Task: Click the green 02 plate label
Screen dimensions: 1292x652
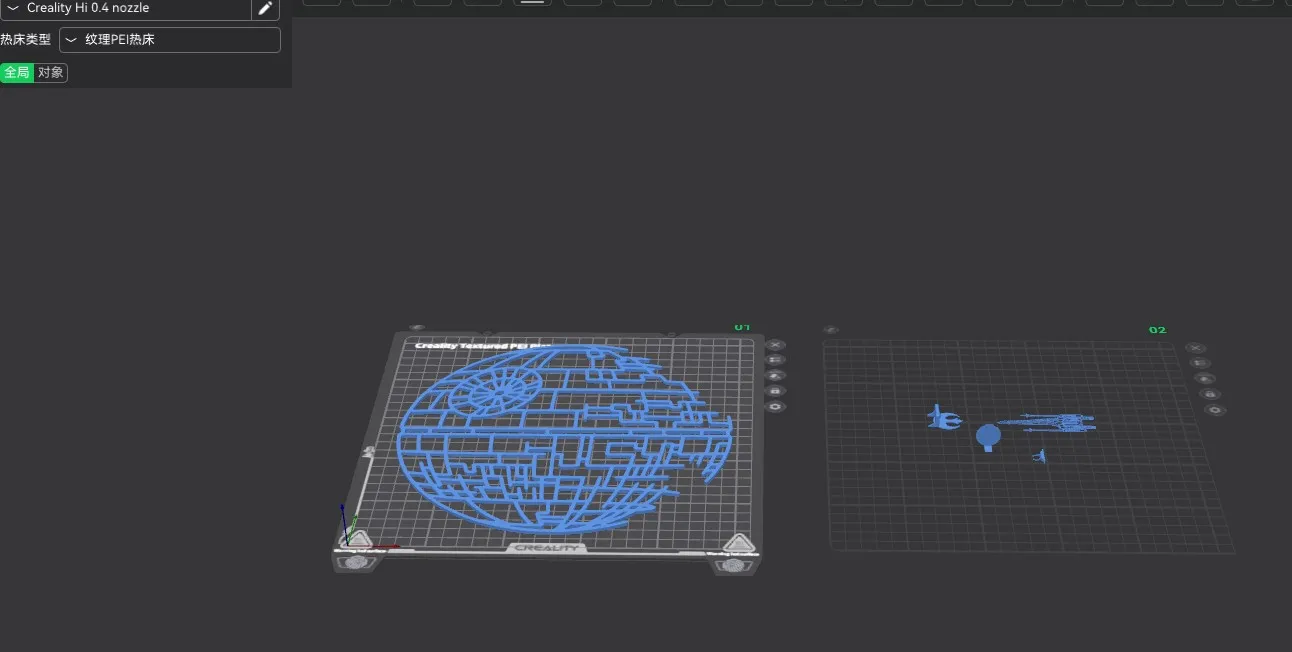Action: tap(1157, 330)
